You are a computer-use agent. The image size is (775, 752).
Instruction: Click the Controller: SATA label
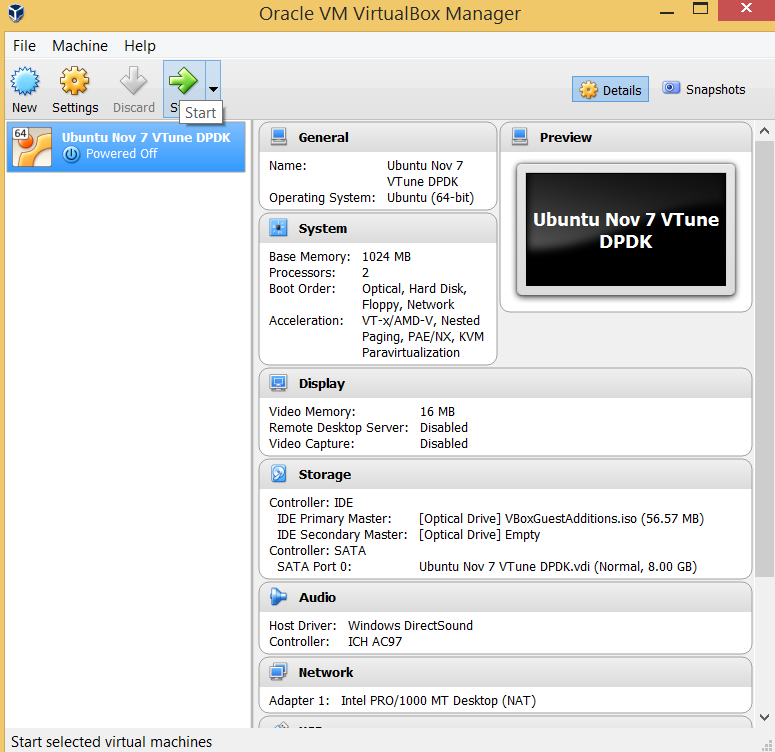click(x=317, y=551)
